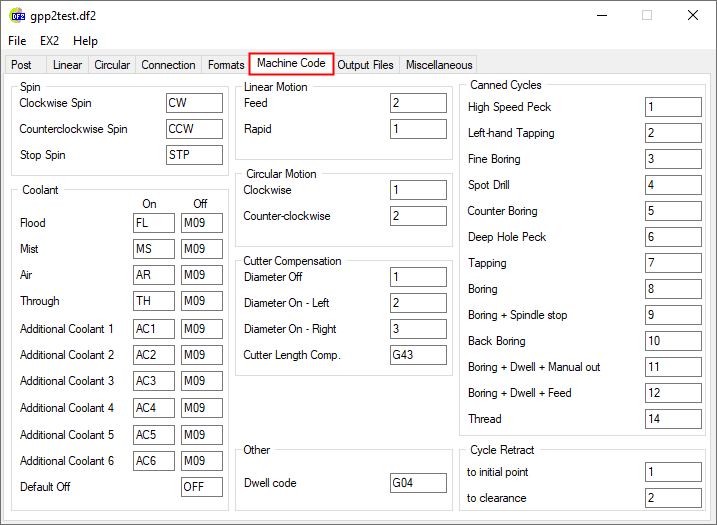
Task: Click the gpp2test.df2 app icon in title bar
Action: (x=18, y=16)
